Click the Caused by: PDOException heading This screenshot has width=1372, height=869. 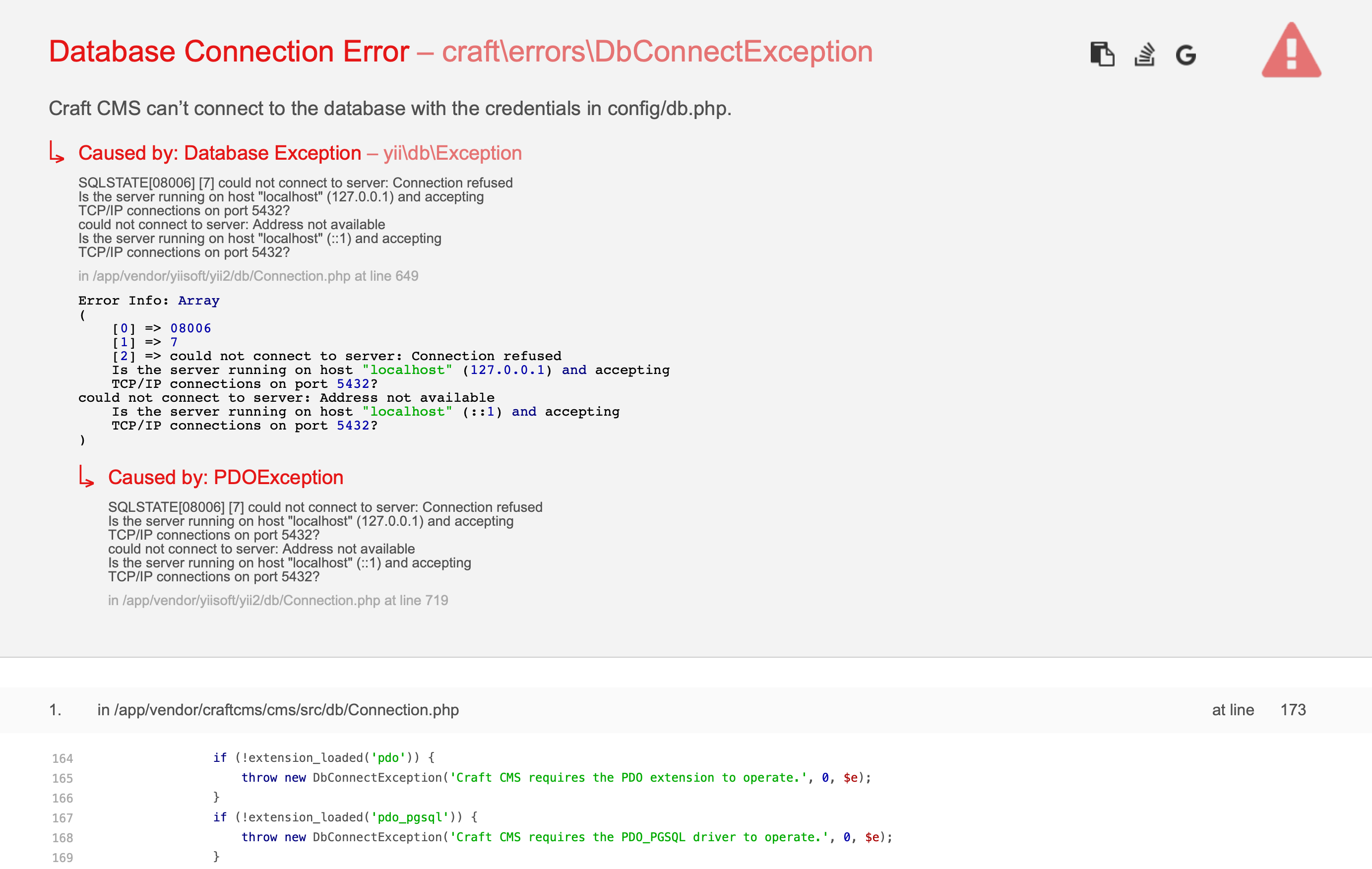pyautogui.click(x=226, y=477)
